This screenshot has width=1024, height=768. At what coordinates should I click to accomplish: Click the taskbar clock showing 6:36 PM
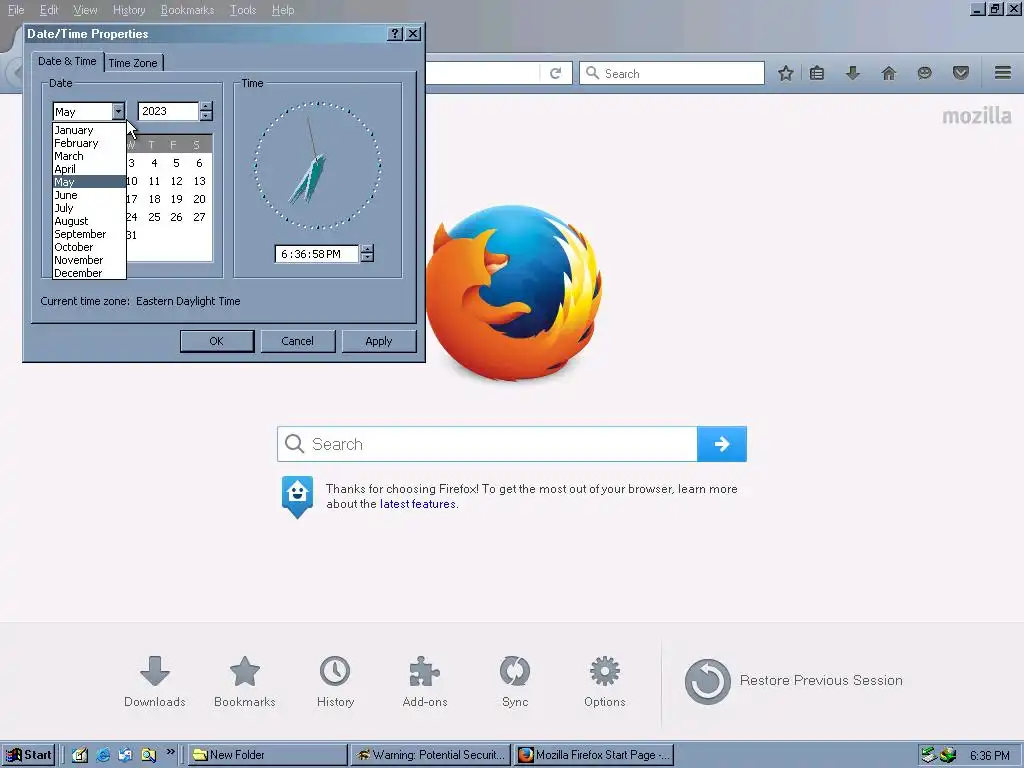click(990, 756)
